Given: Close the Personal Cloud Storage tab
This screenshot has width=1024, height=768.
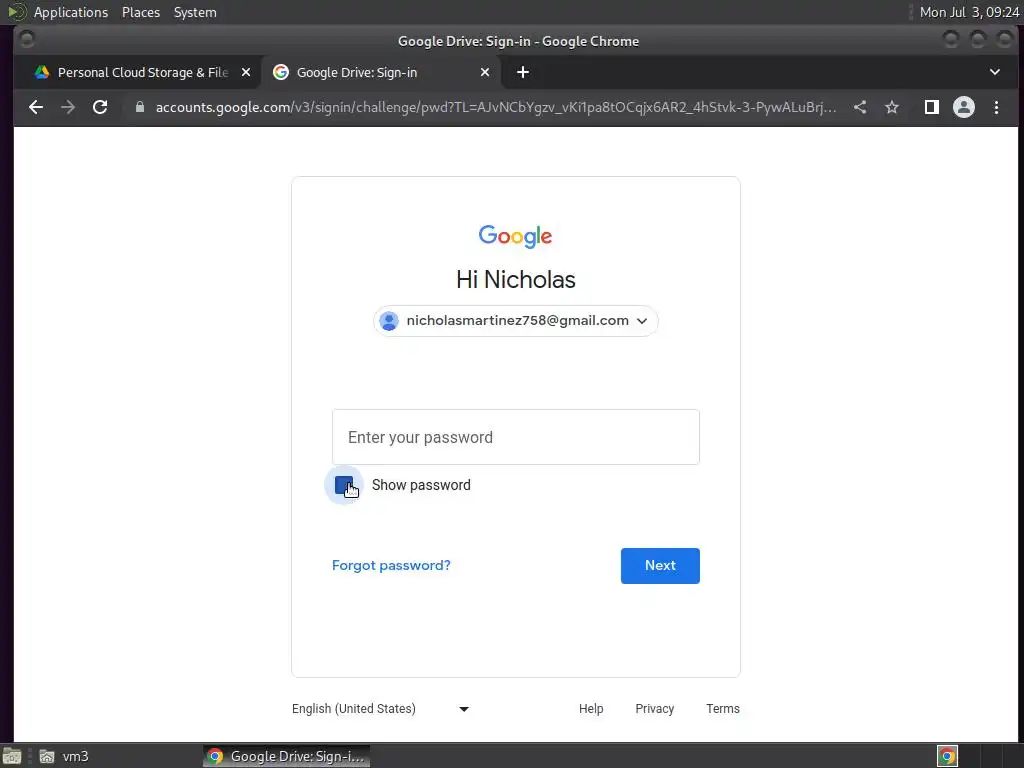Looking at the screenshot, I should [x=246, y=72].
